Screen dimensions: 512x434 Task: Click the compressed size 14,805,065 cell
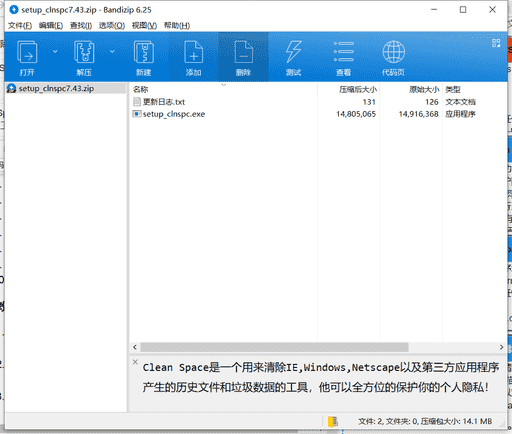click(356, 114)
